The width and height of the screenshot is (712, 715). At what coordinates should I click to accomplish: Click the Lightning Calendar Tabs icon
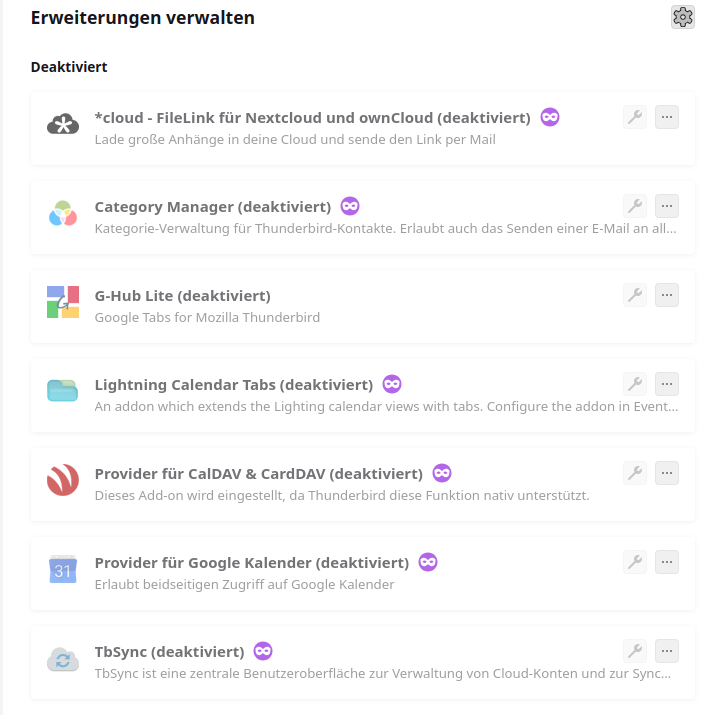point(63,392)
